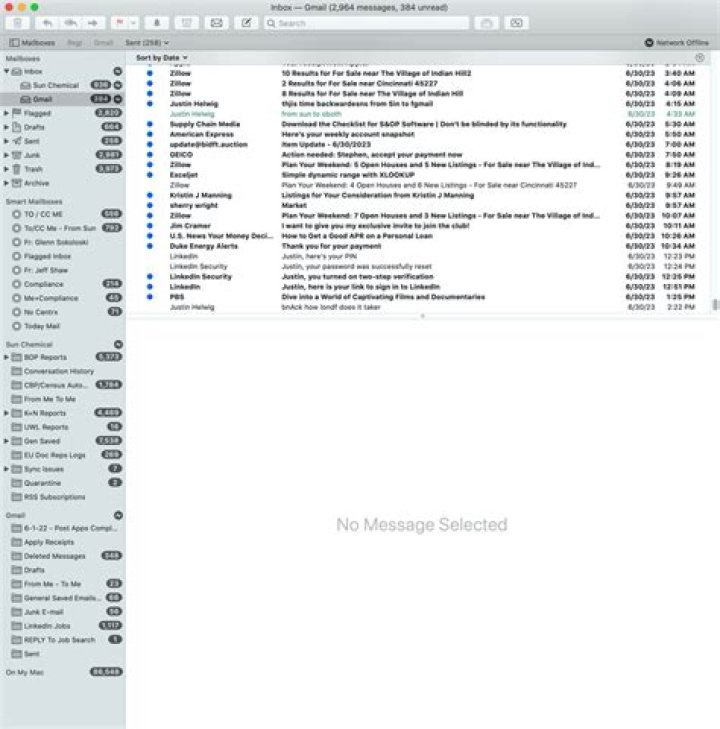Image resolution: width=720 pixels, height=729 pixels.
Task: Expand the Sent mailbox triangle
Action: click(x=7, y=141)
